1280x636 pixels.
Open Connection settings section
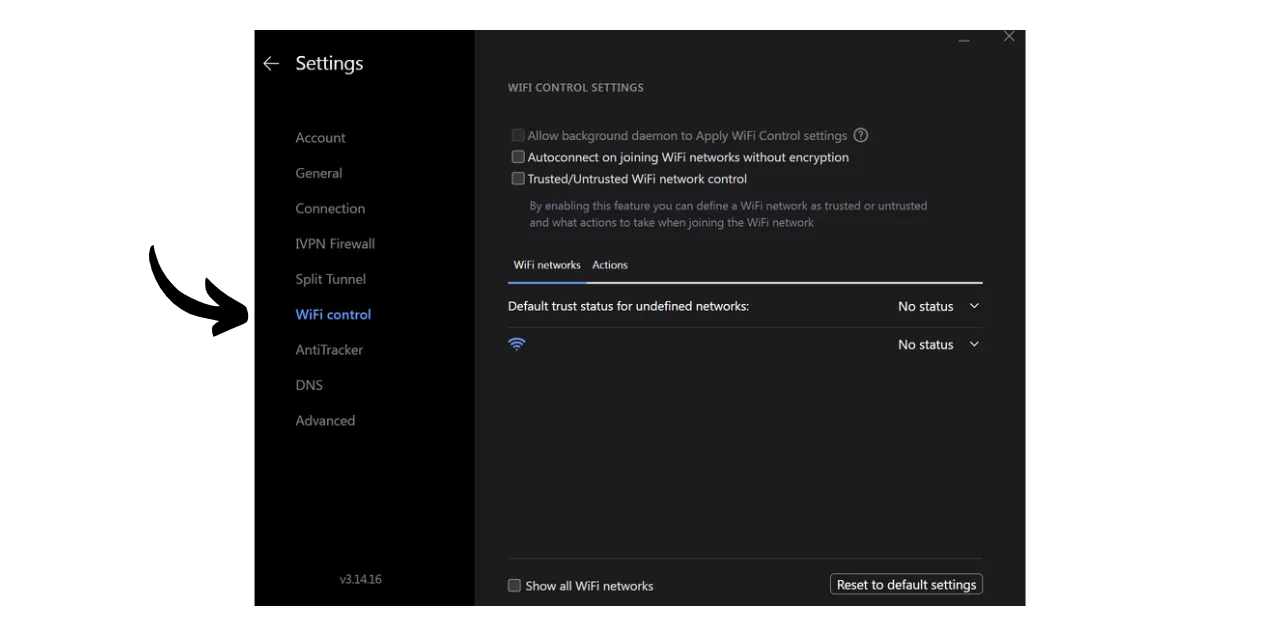(330, 208)
